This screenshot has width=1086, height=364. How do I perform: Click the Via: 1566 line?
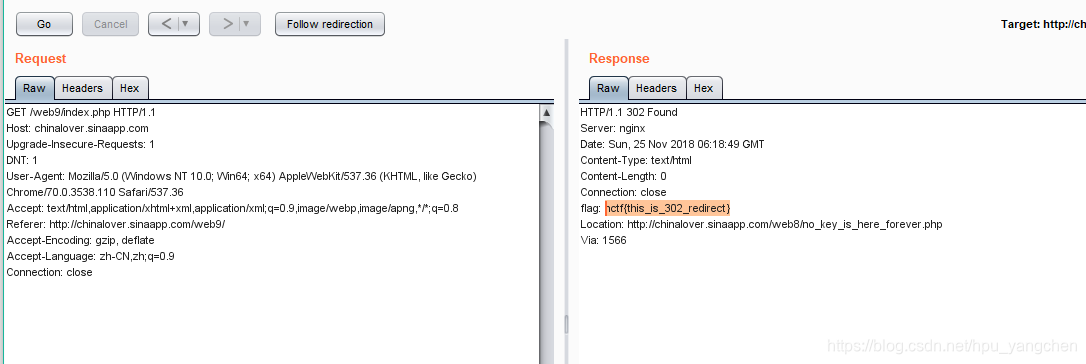[603, 239]
